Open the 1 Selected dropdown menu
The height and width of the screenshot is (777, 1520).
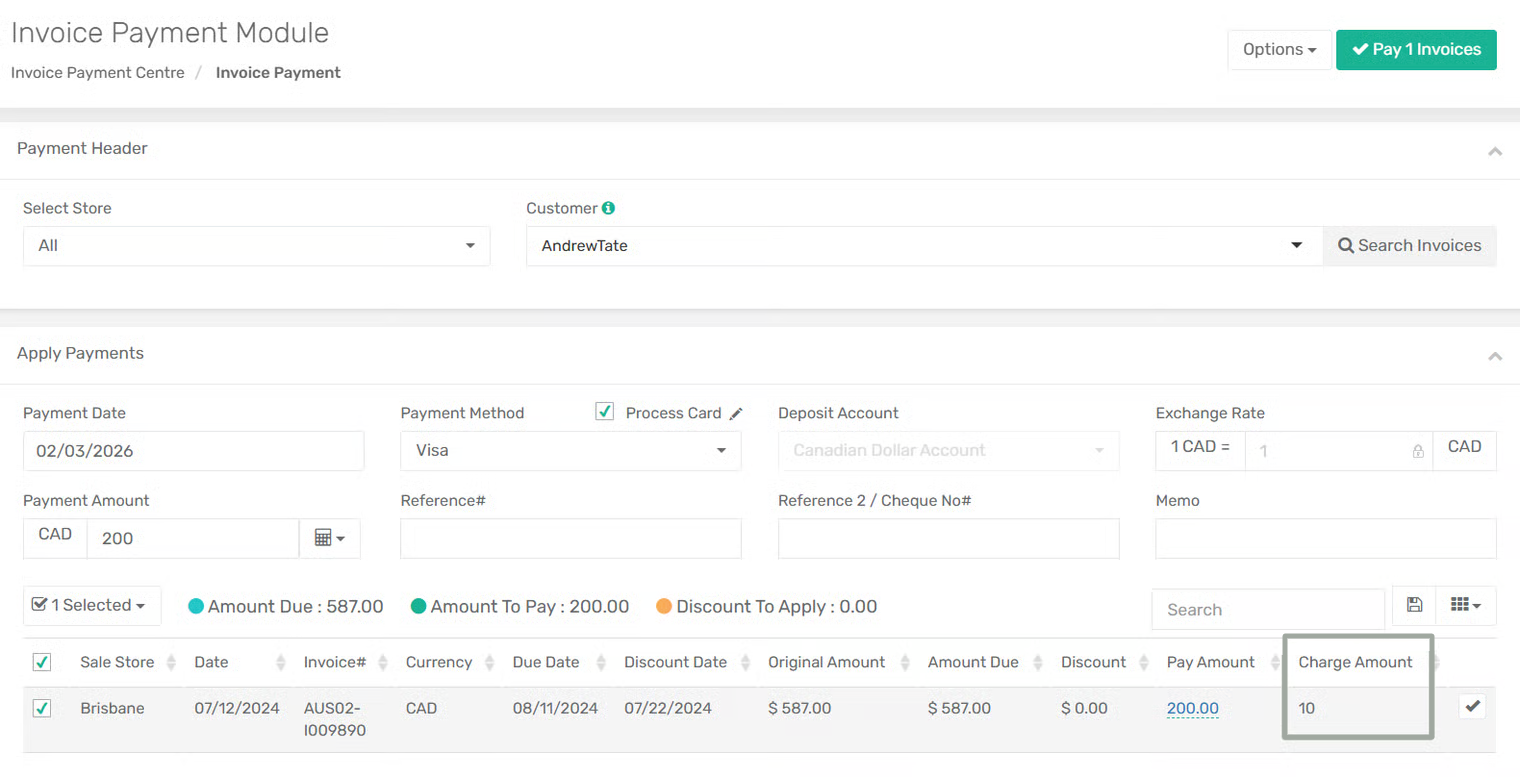(x=92, y=606)
